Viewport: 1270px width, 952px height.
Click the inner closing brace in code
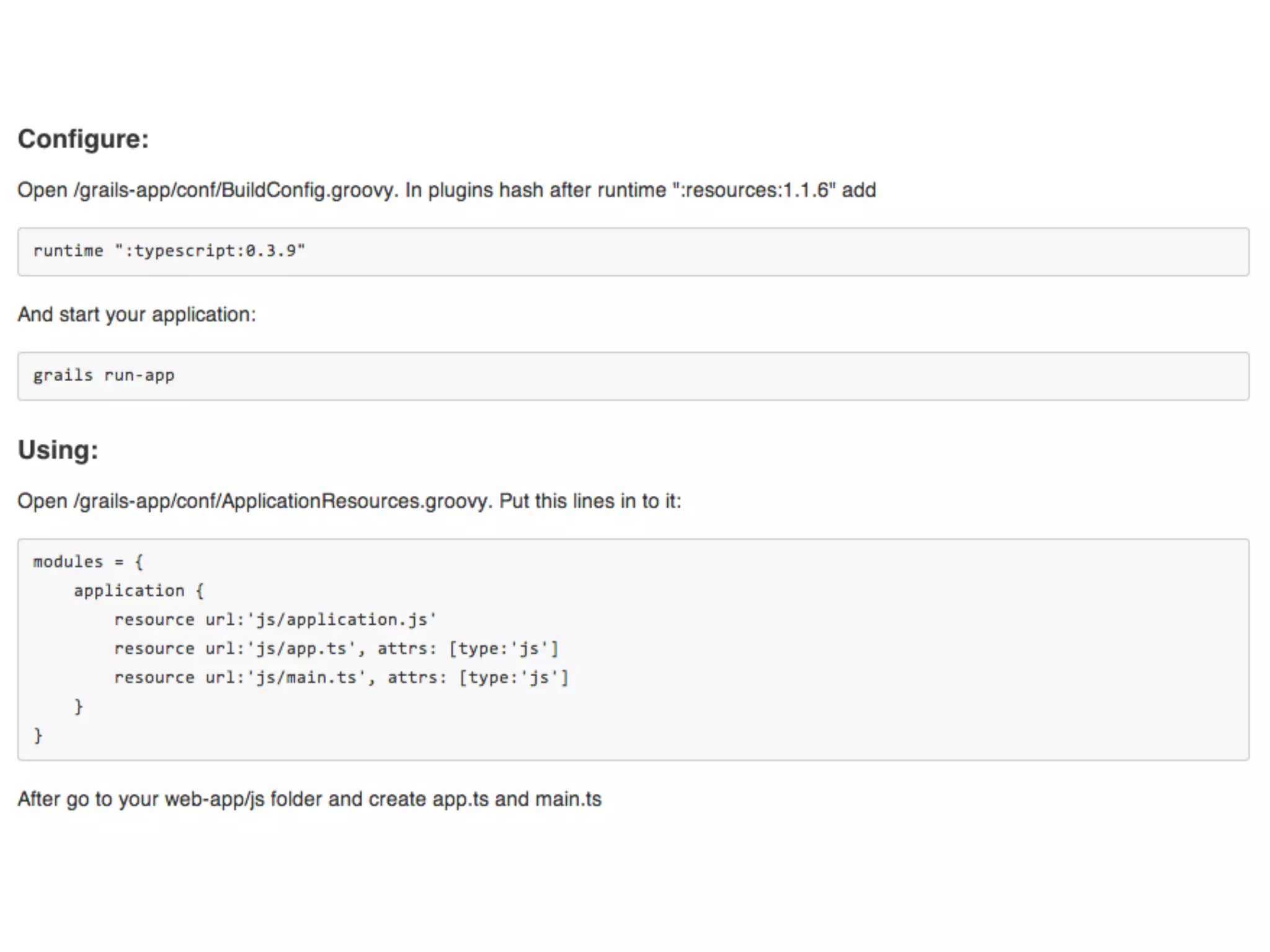click(78, 707)
